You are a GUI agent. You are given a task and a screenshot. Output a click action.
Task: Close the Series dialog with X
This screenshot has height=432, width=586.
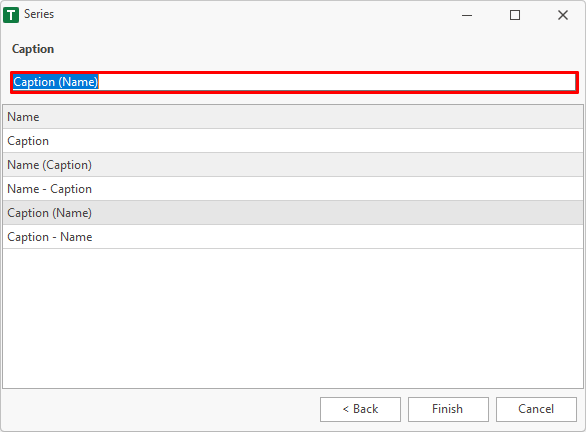pos(563,15)
